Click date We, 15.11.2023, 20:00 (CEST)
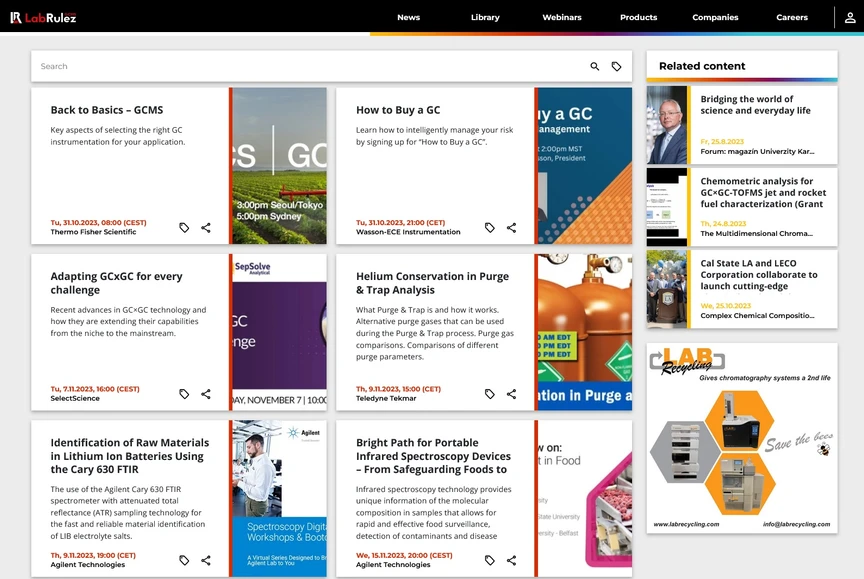This screenshot has height=579, width=864. point(404,555)
